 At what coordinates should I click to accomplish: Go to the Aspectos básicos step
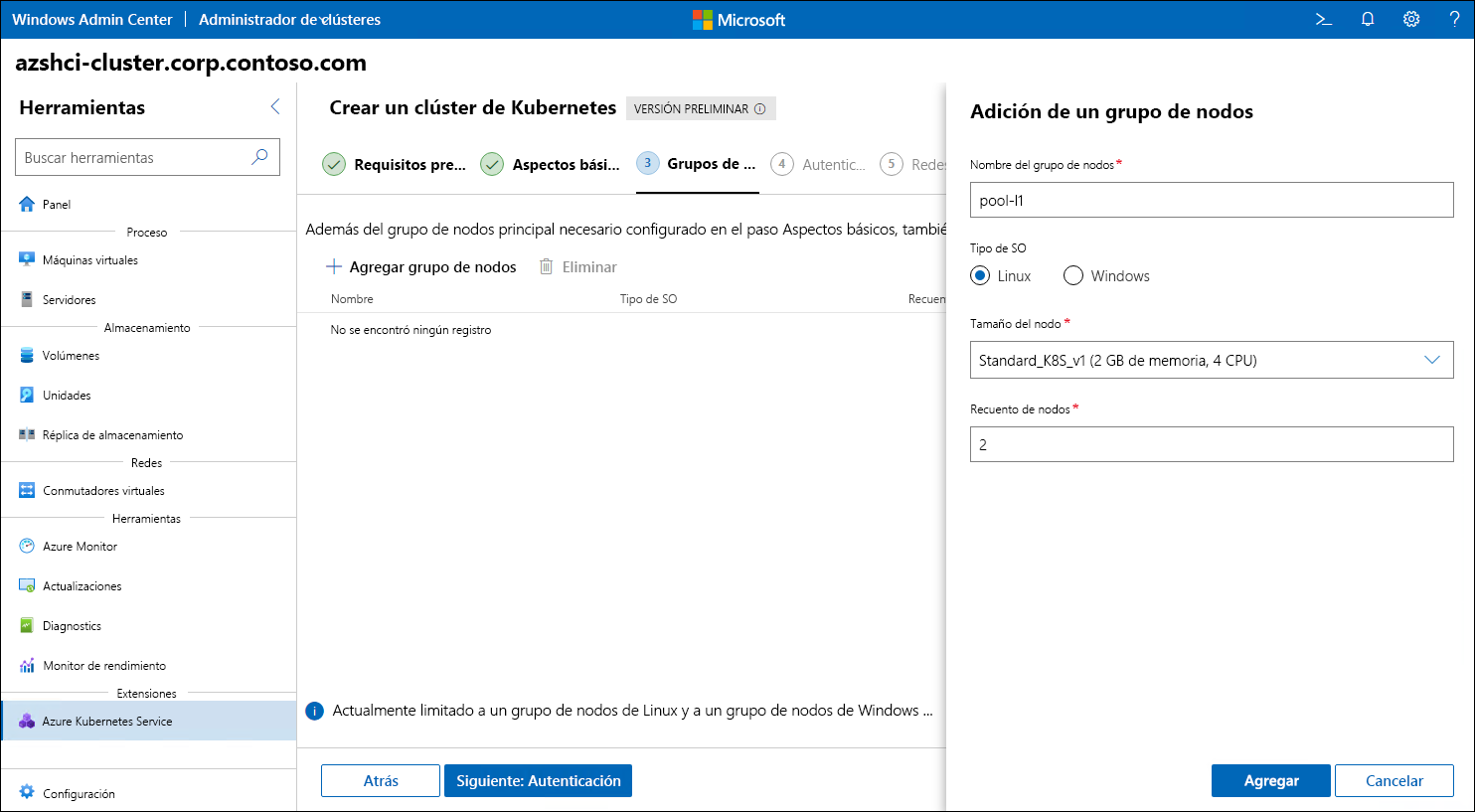tap(551, 164)
